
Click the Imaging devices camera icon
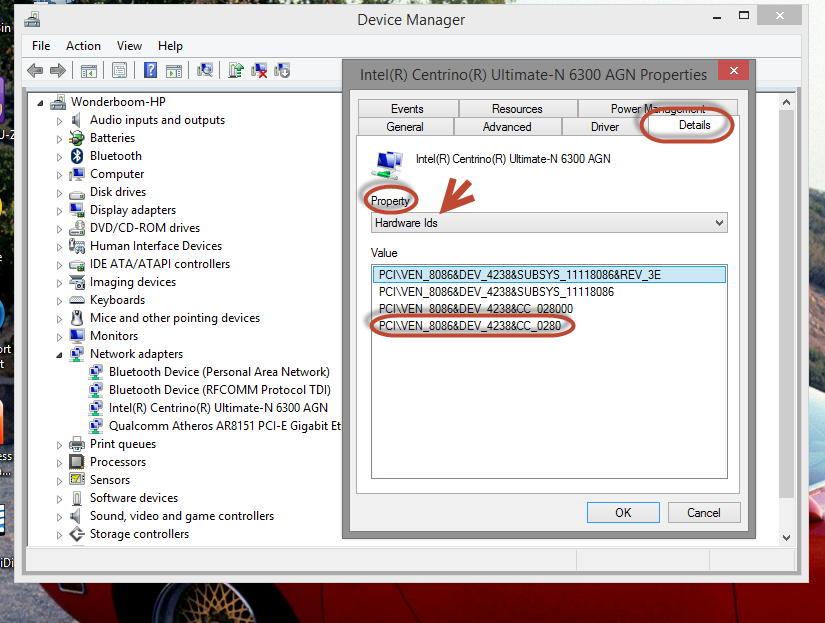[77, 282]
